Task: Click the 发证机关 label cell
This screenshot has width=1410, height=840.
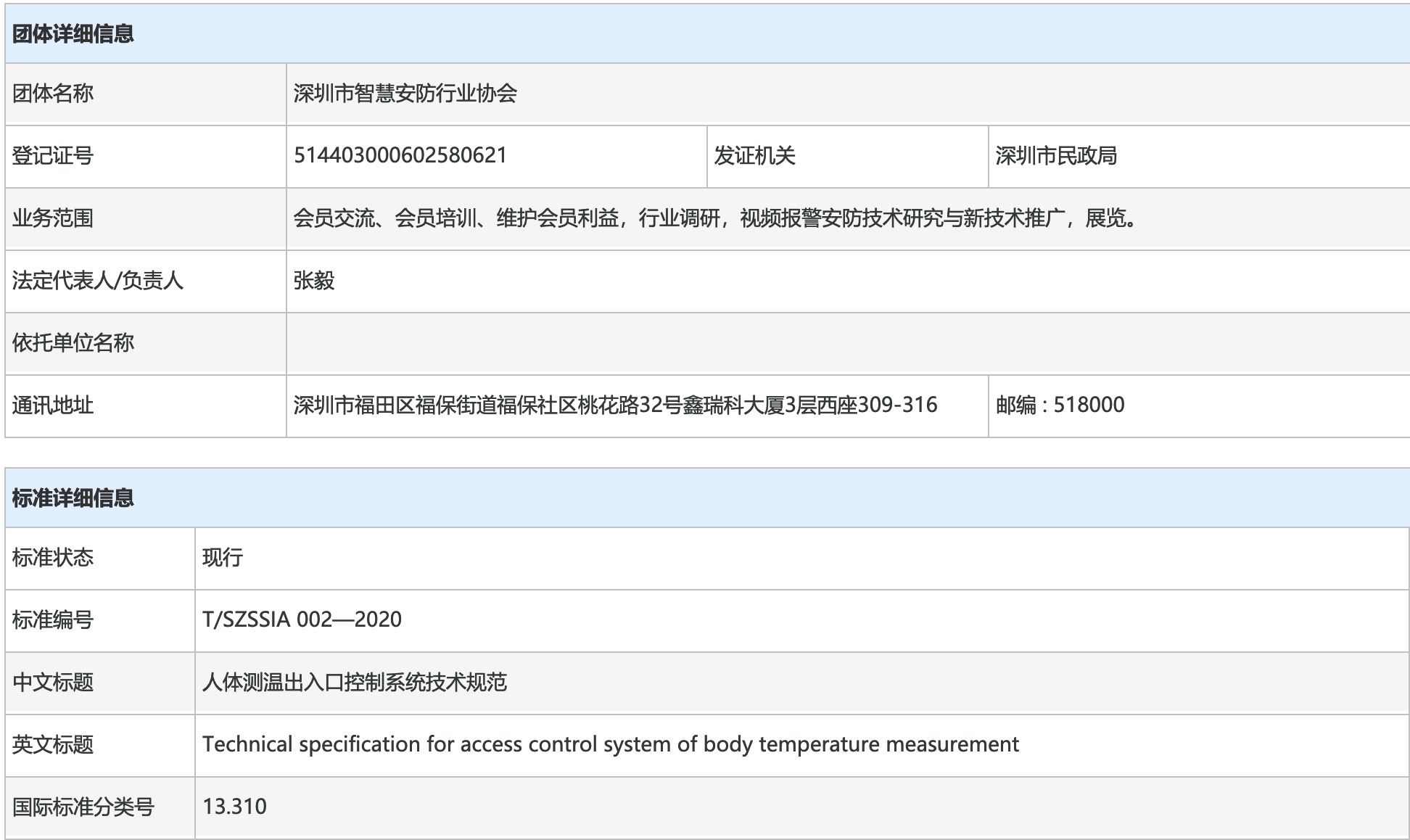Action: [754, 156]
